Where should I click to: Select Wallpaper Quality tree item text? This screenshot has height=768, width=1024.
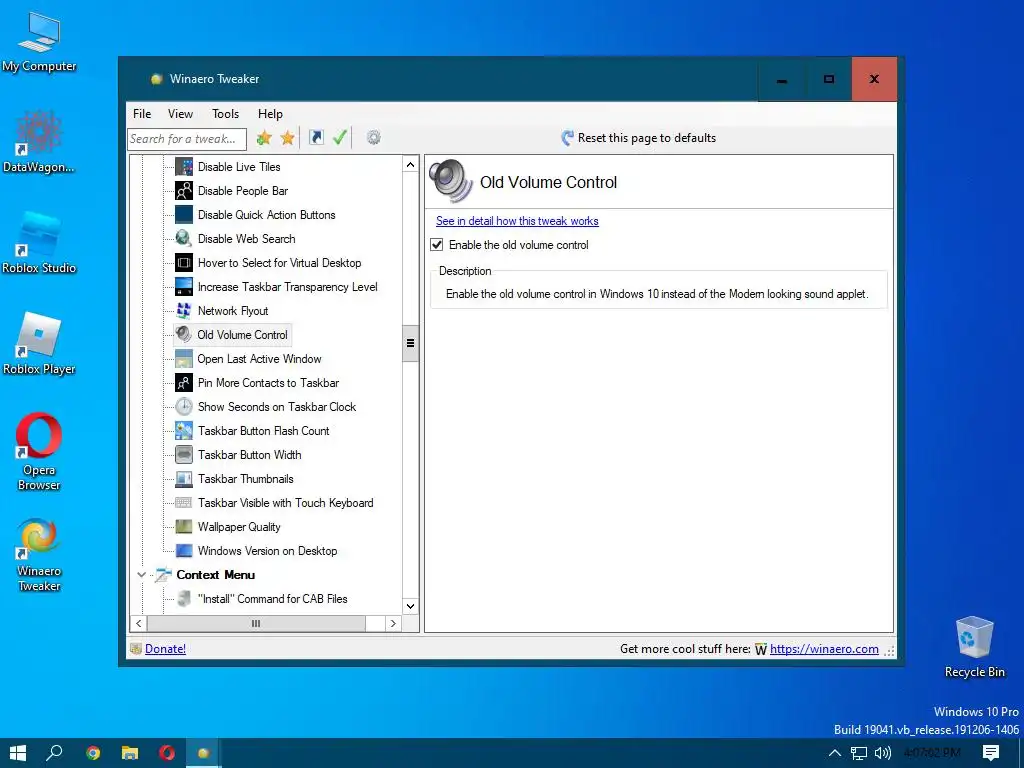(239, 527)
